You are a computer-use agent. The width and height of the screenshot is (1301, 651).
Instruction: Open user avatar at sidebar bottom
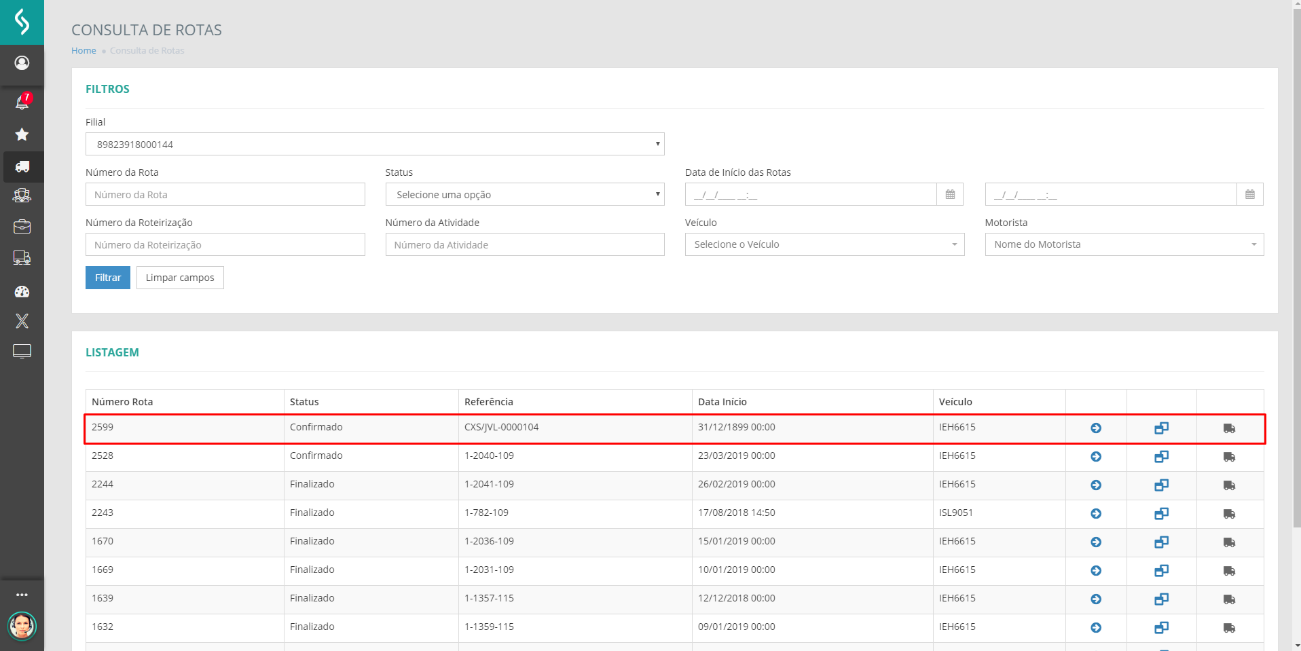[x=21, y=626]
